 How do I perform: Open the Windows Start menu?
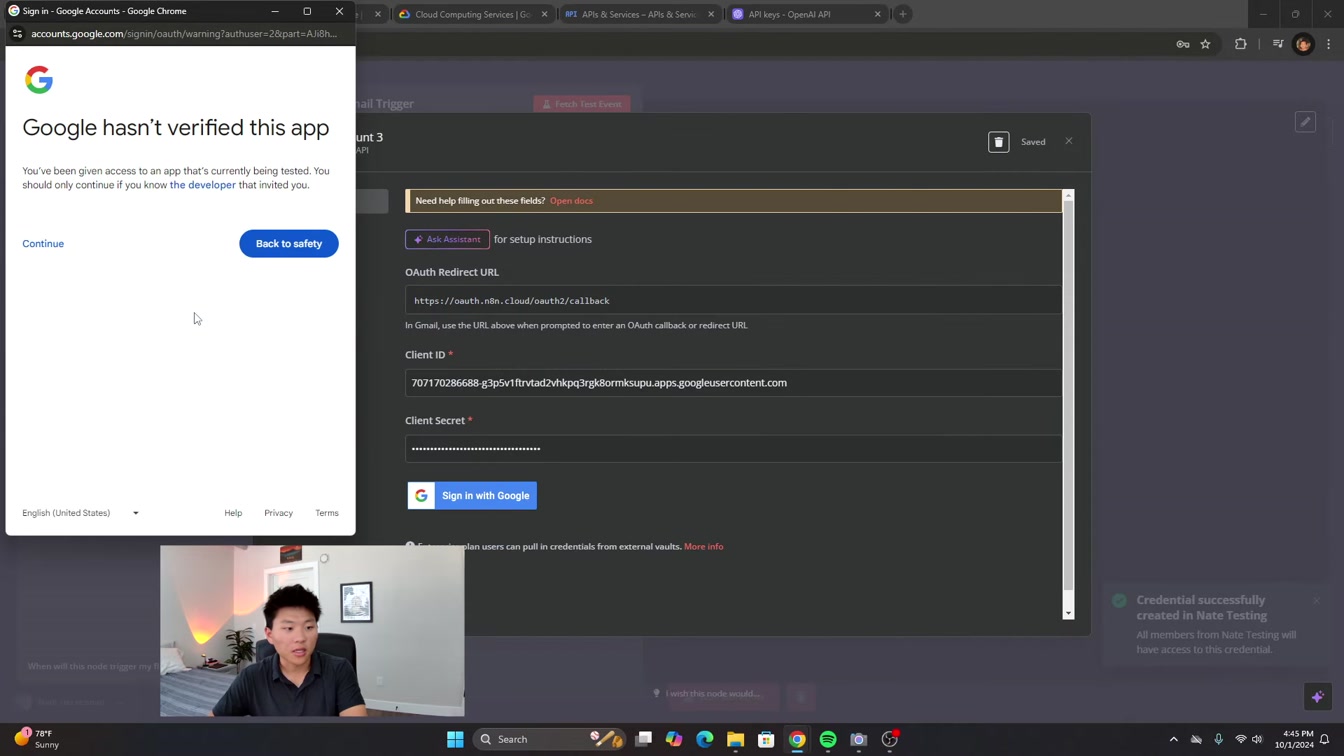pyautogui.click(x=455, y=740)
